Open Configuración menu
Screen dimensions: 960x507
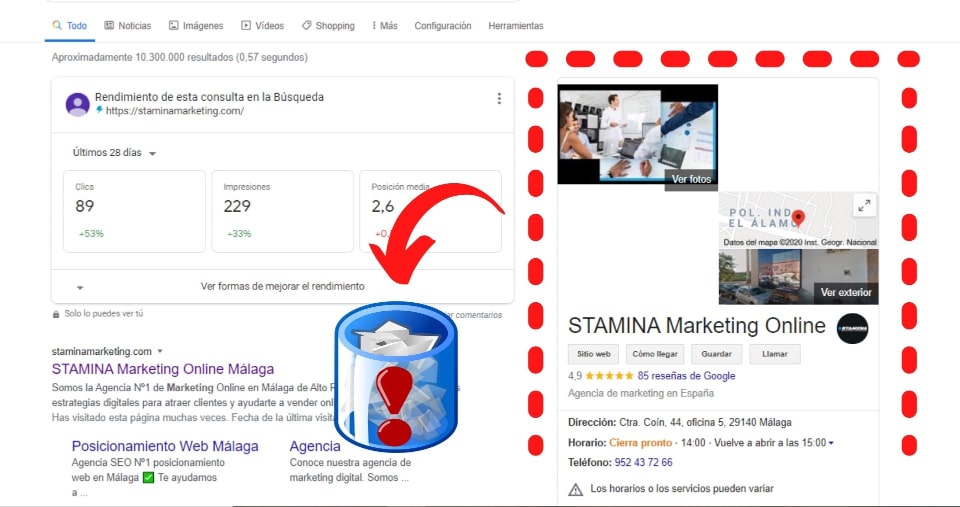[x=443, y=26]
